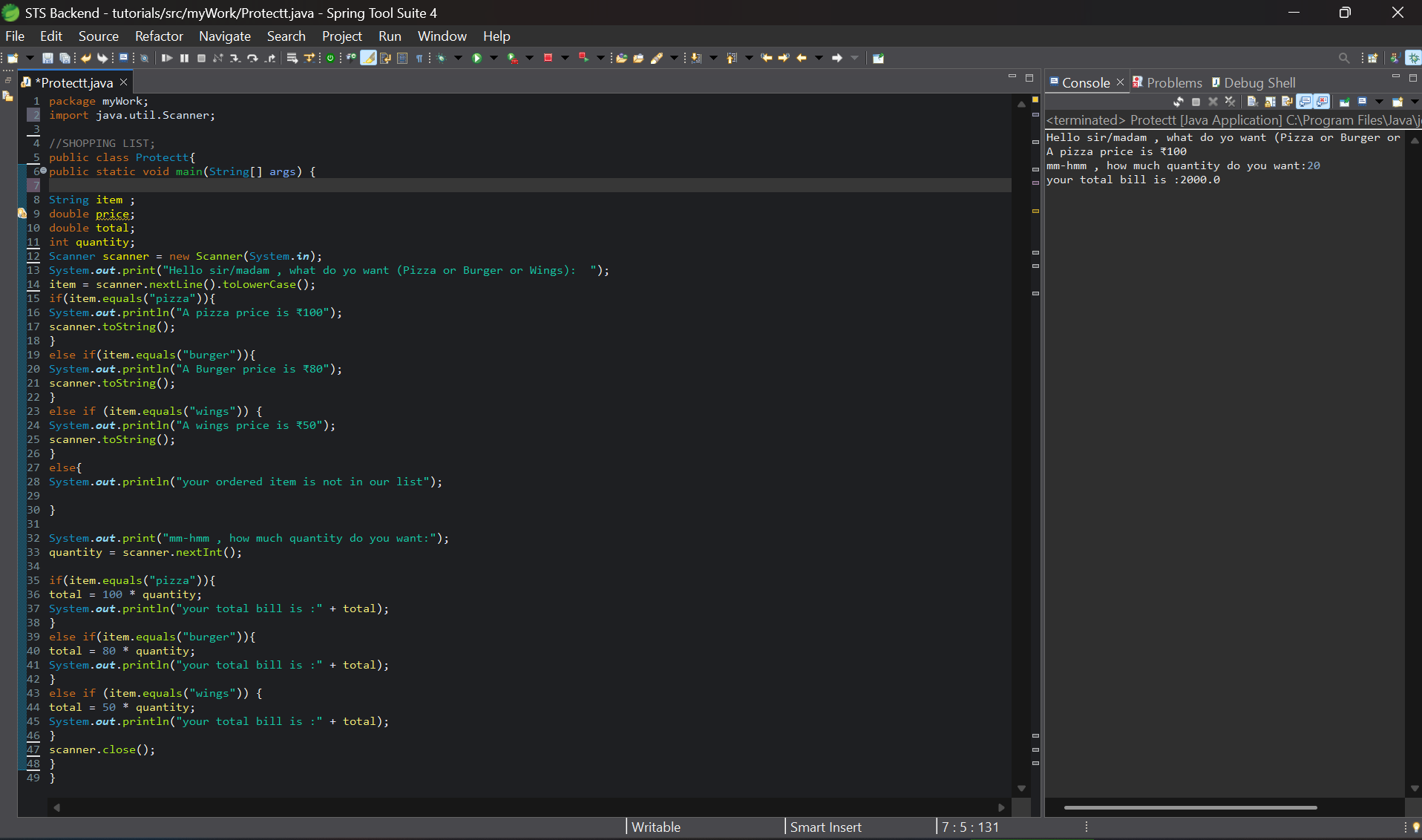Close the Protectt.java editor tab
1422x840 pixels.
124,82
